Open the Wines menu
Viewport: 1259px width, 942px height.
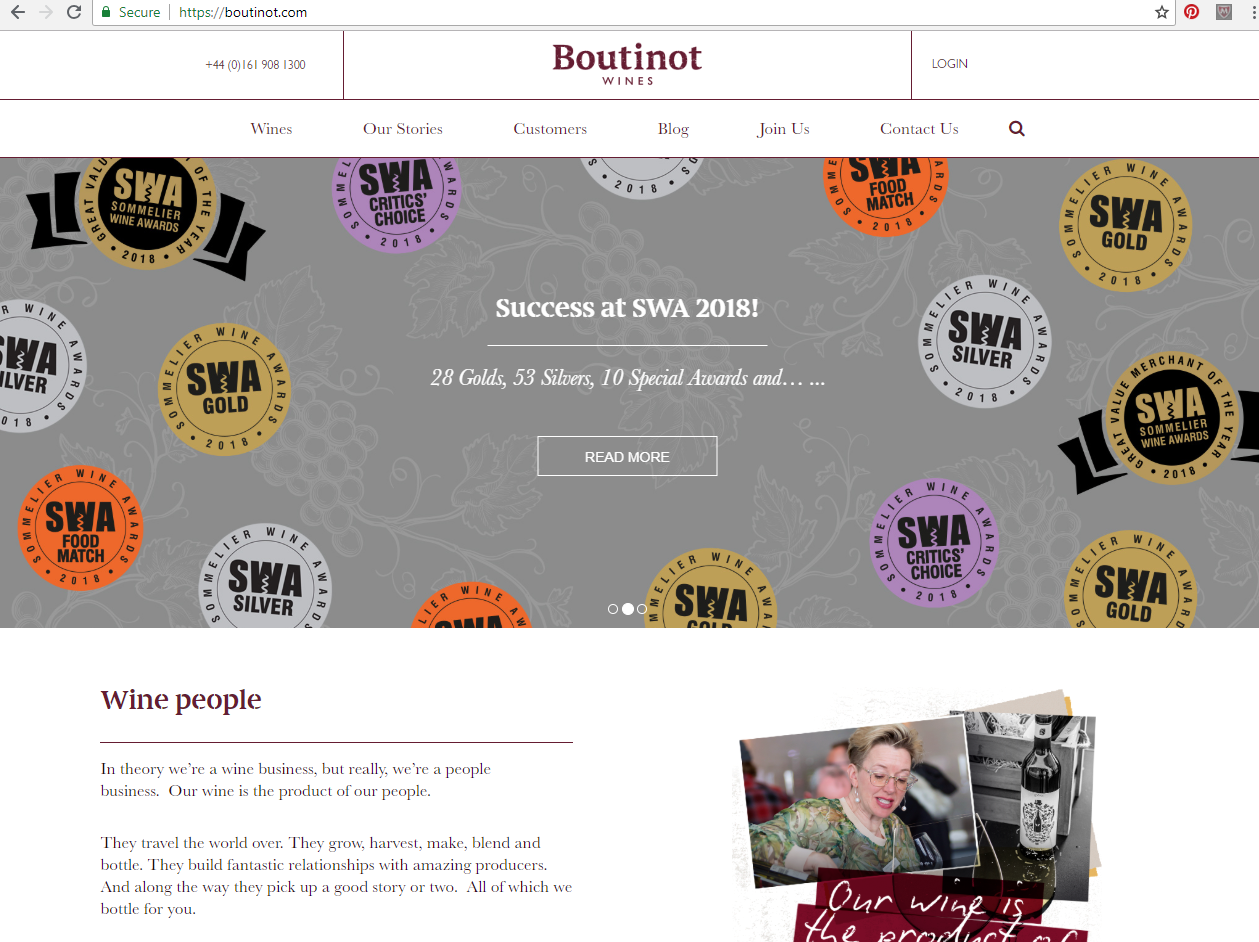coord(271,129)
